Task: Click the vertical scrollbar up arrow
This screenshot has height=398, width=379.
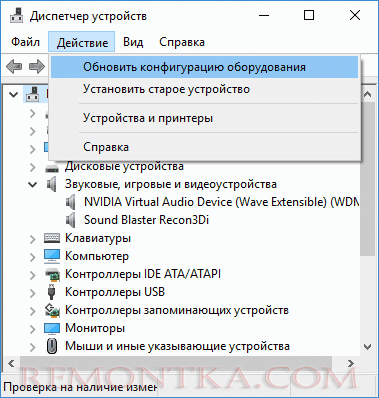Action: (x=367, y=94)
